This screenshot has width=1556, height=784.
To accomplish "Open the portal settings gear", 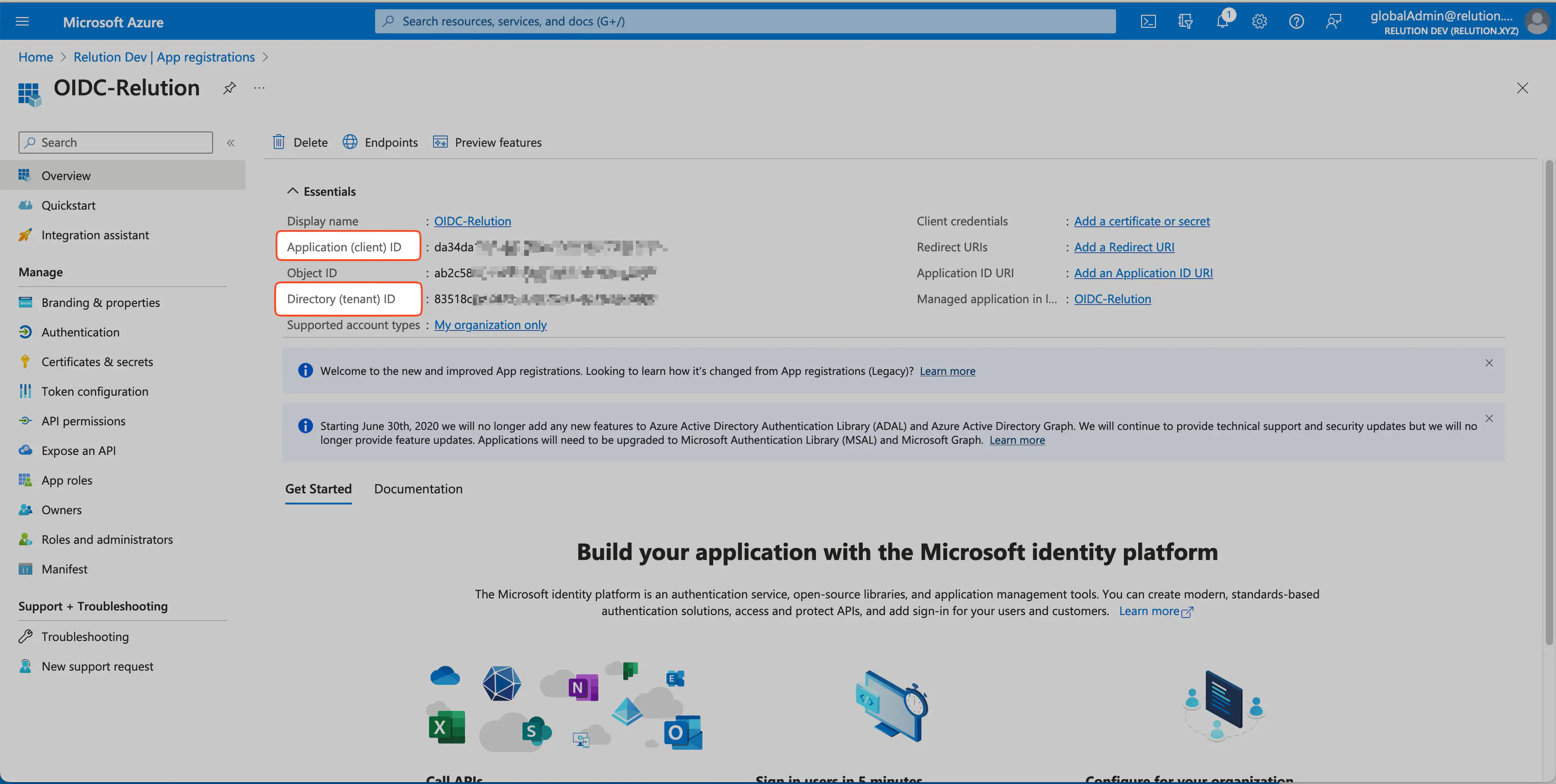I will pos(1259,22).
